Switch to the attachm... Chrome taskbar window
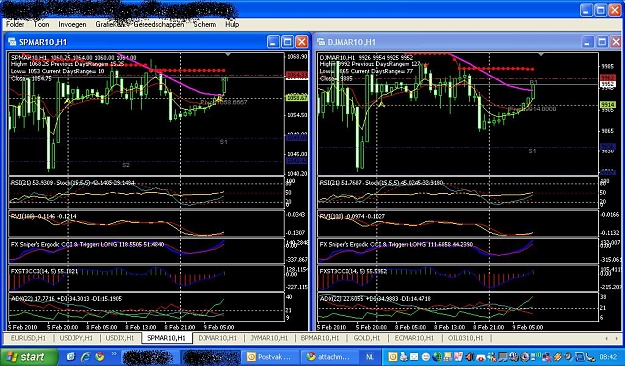Viewport: 625px width, 366px height. pos(329,357)
